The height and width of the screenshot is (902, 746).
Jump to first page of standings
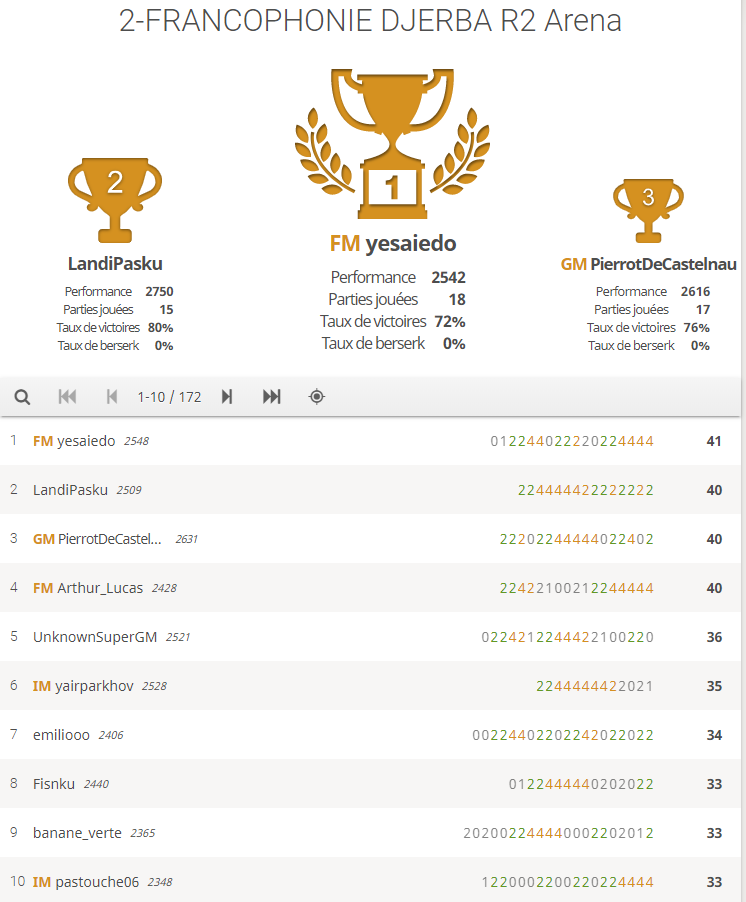click(67, 396)
